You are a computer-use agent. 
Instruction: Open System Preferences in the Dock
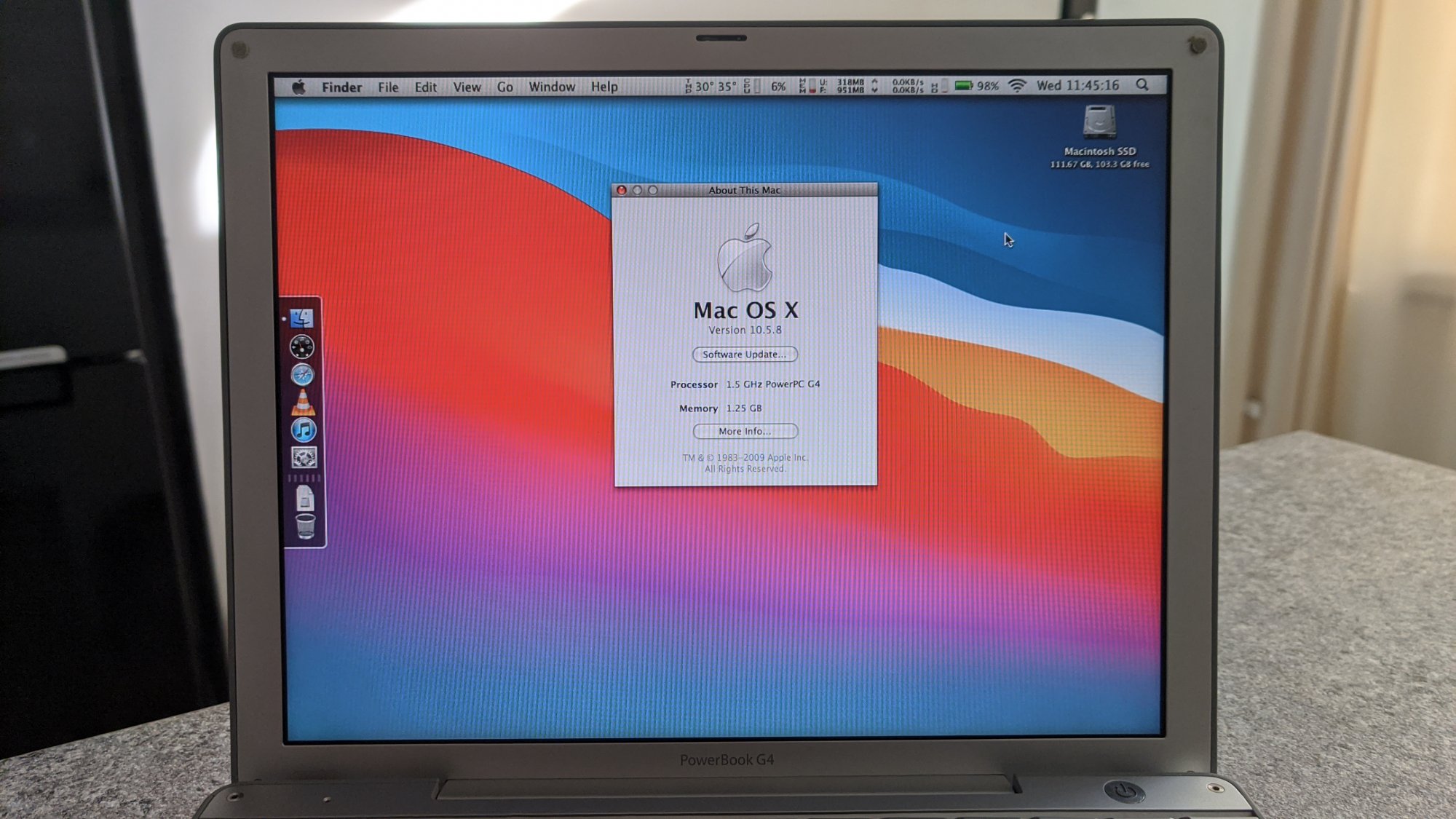[304, 458]
